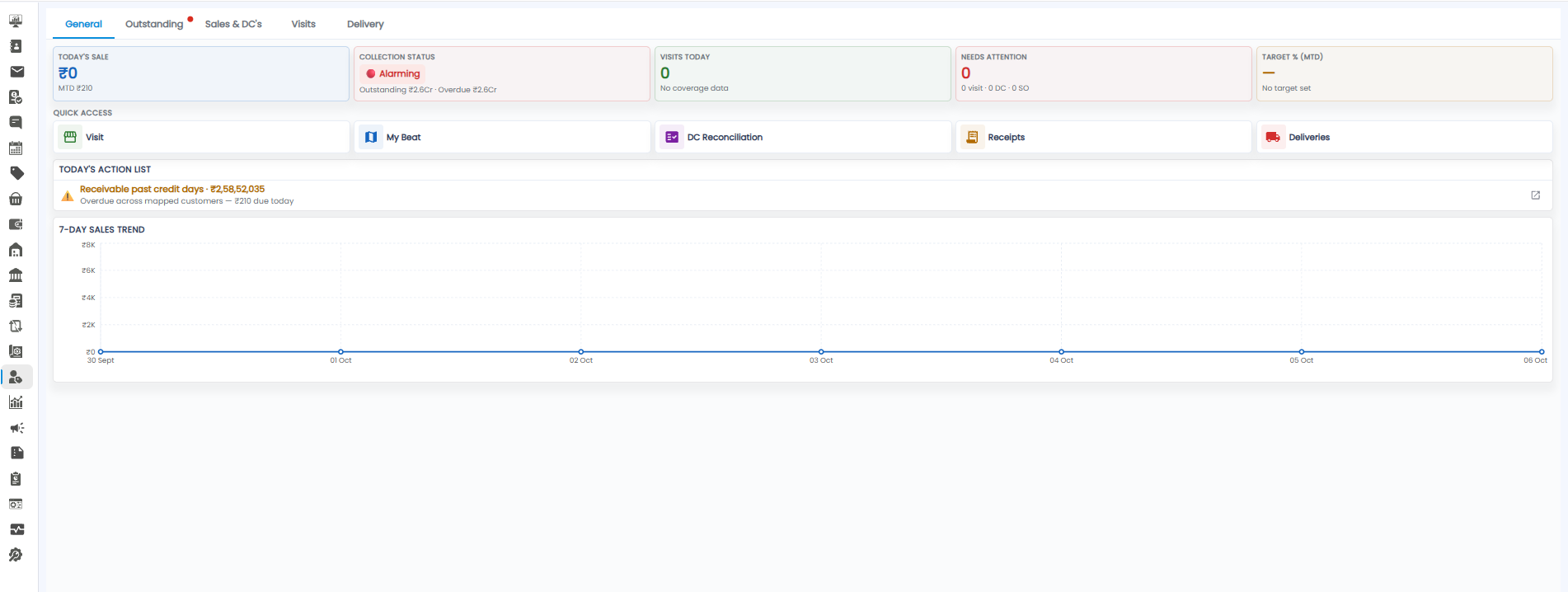Image resolution: width=1568 pixels, height=592 pixels.
Task: Open the clipboard report sidebar icon
Action: [16, 479]
